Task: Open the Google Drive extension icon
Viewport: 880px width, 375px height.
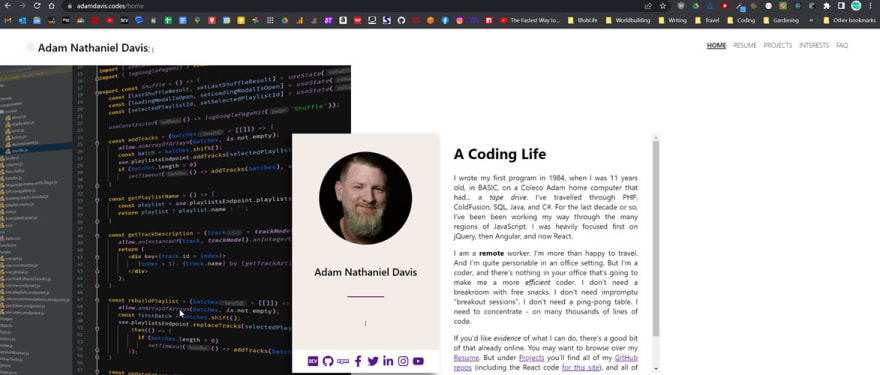Action: [x=695, y=6]
